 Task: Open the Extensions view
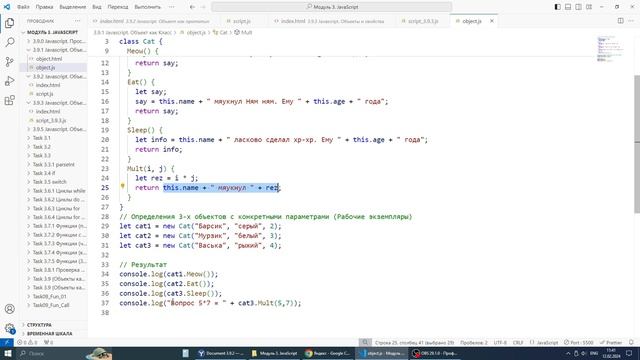(x=9, y=100)
